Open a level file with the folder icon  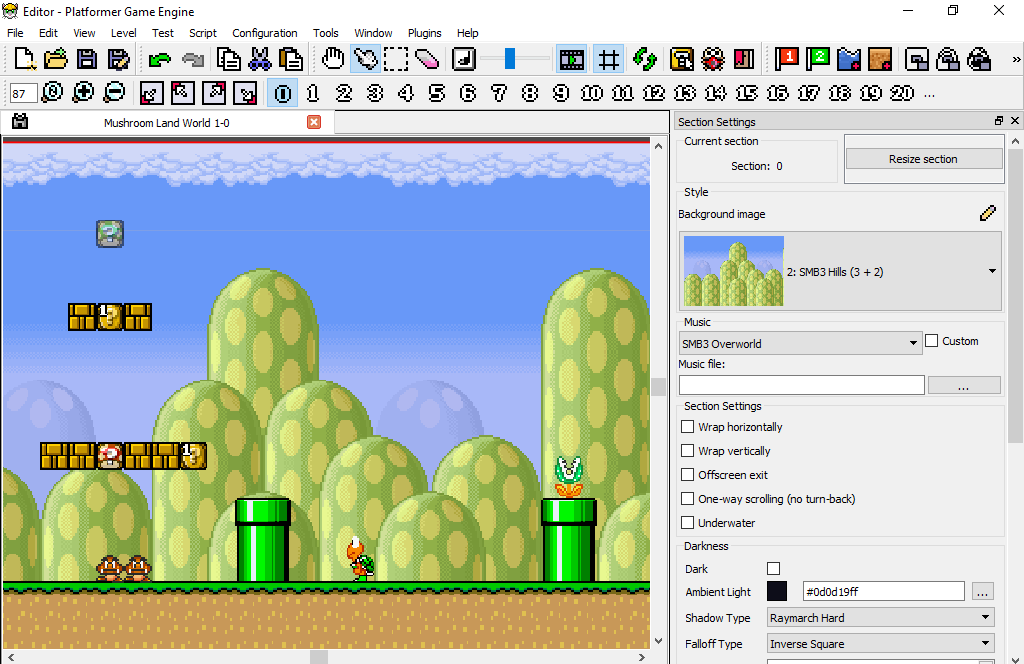pos(56,59)
